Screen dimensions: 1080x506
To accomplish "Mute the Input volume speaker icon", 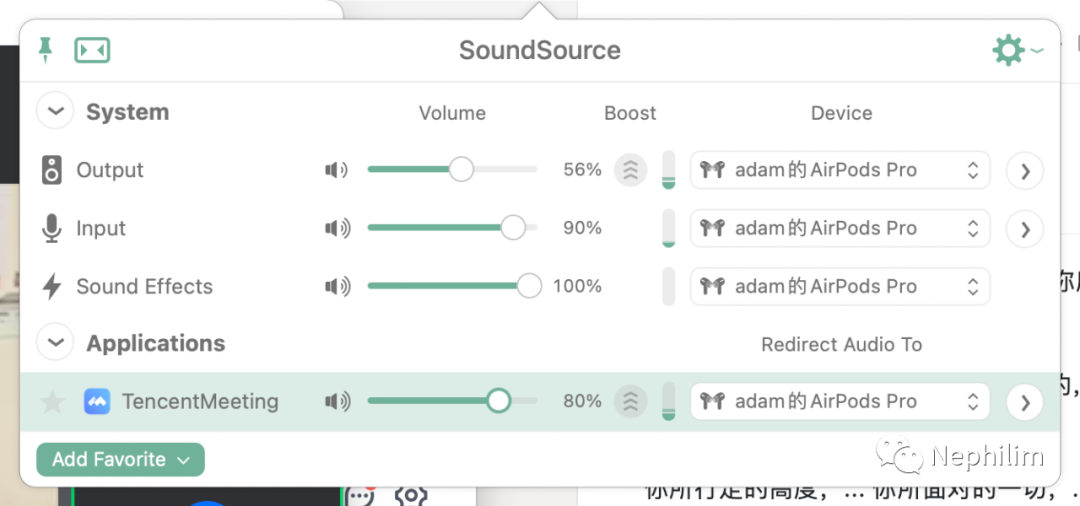I will click(x=336, y=229).
